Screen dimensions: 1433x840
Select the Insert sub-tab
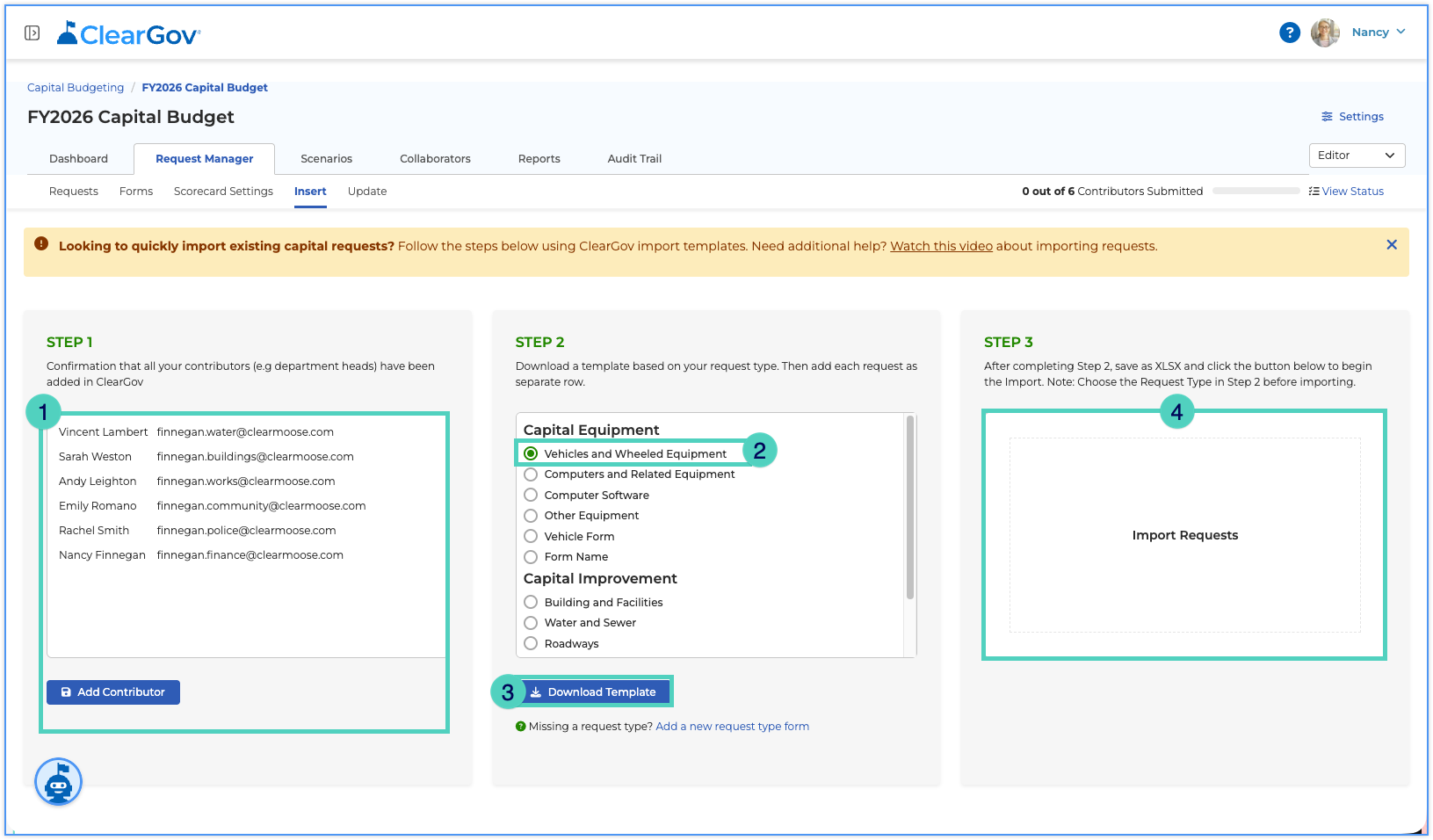click(310, 192)
